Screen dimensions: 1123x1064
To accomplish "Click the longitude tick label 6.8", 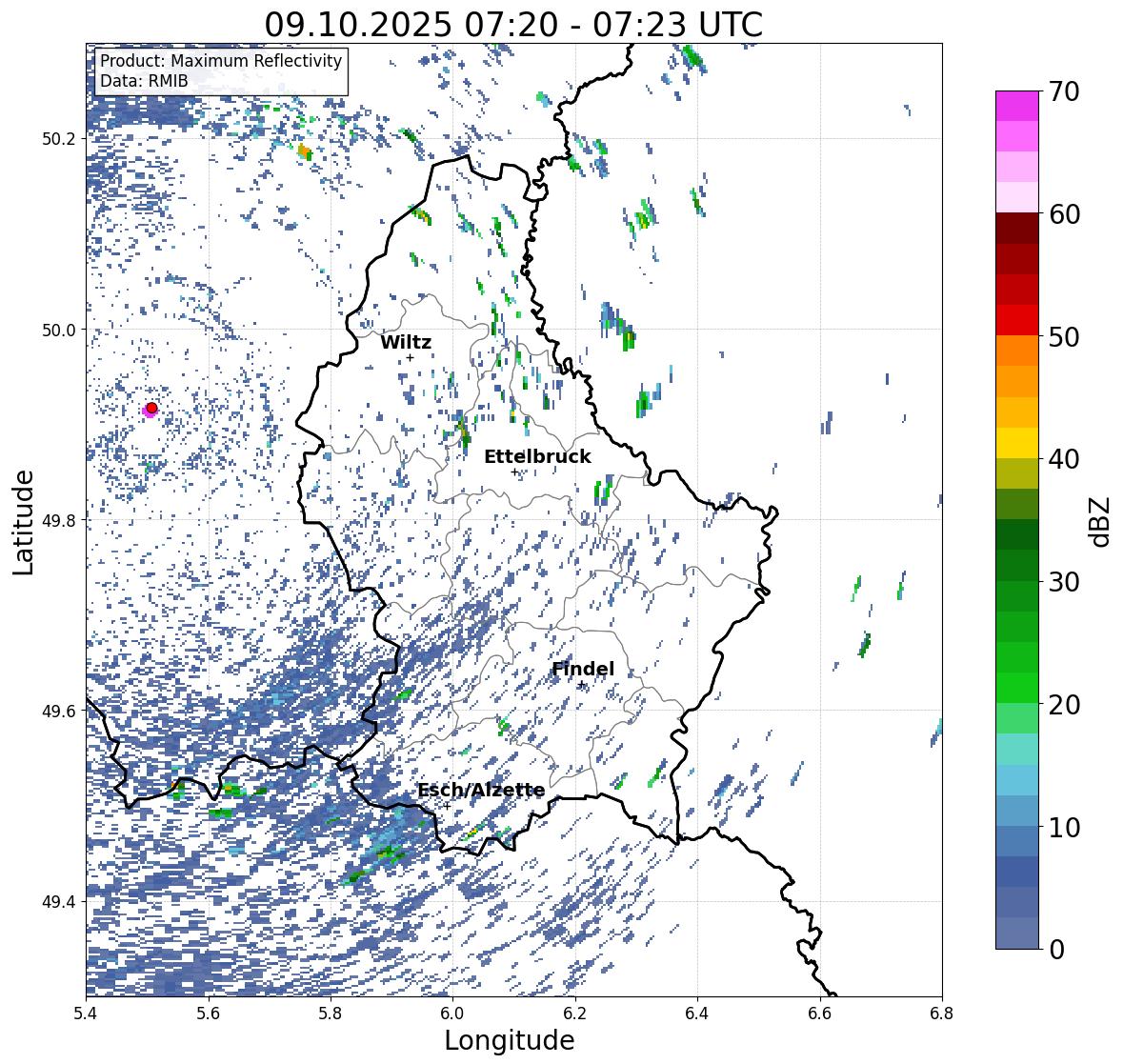I will (x=942, y=1014).
